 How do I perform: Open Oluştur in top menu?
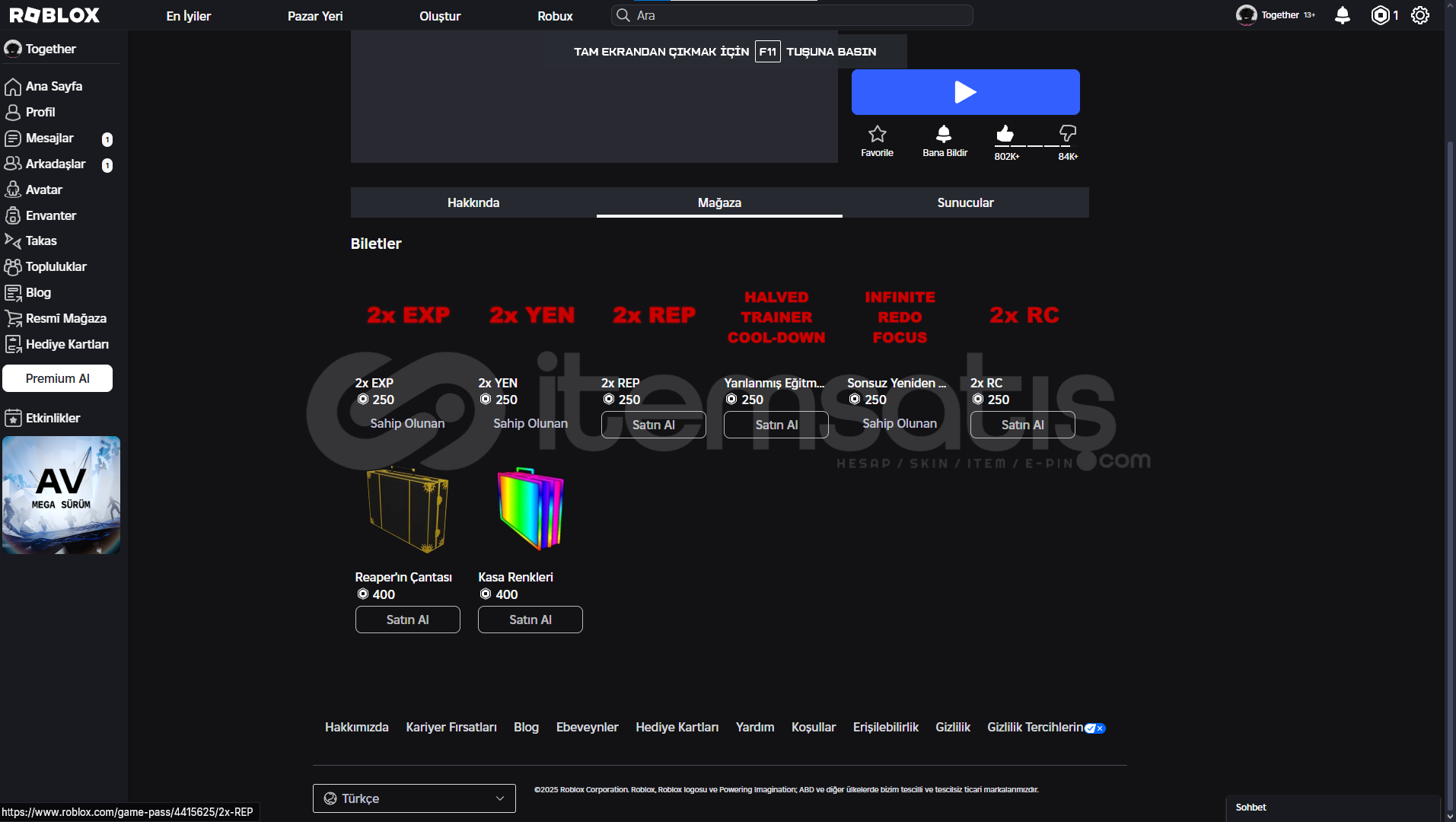point(440,16)
